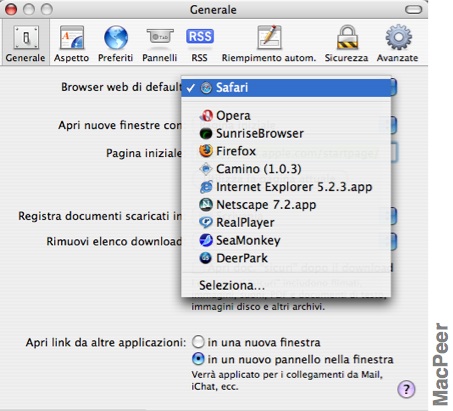453x411 pixels.
Task: Open the Aspetto preferences pane
Action: click(71, 44)
